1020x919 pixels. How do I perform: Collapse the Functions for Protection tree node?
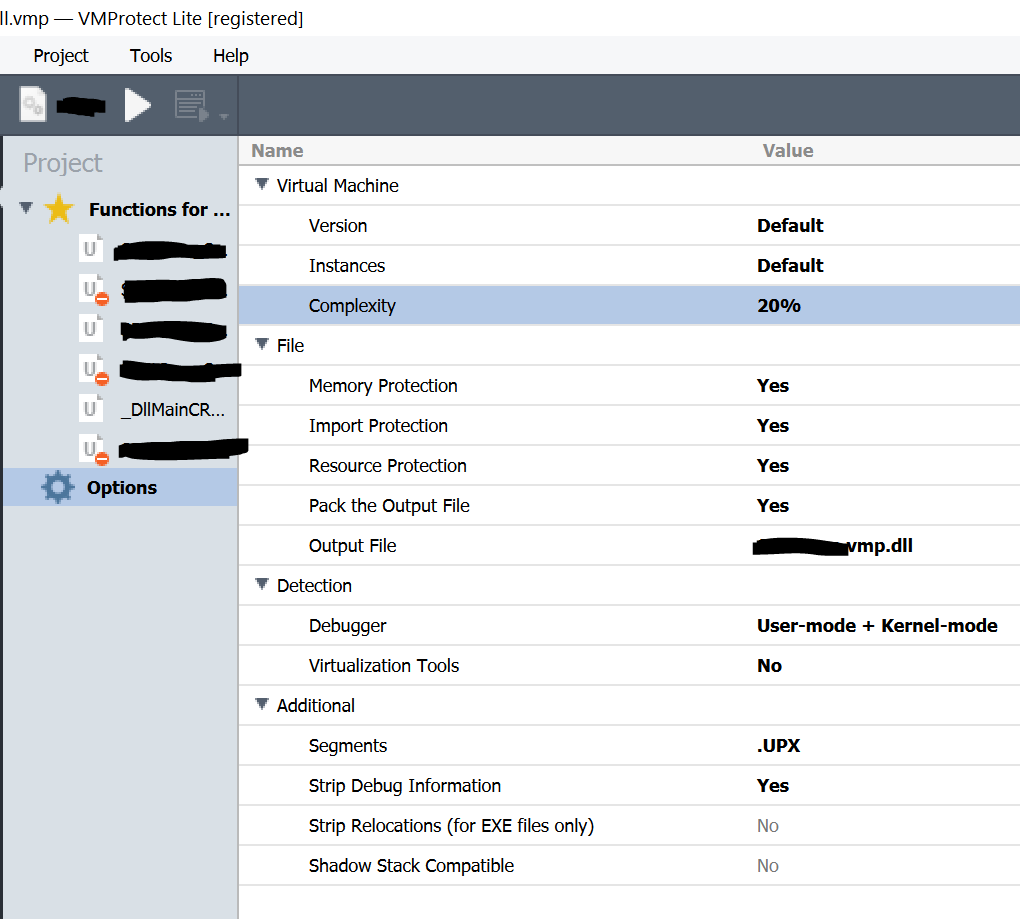point(26,208)
